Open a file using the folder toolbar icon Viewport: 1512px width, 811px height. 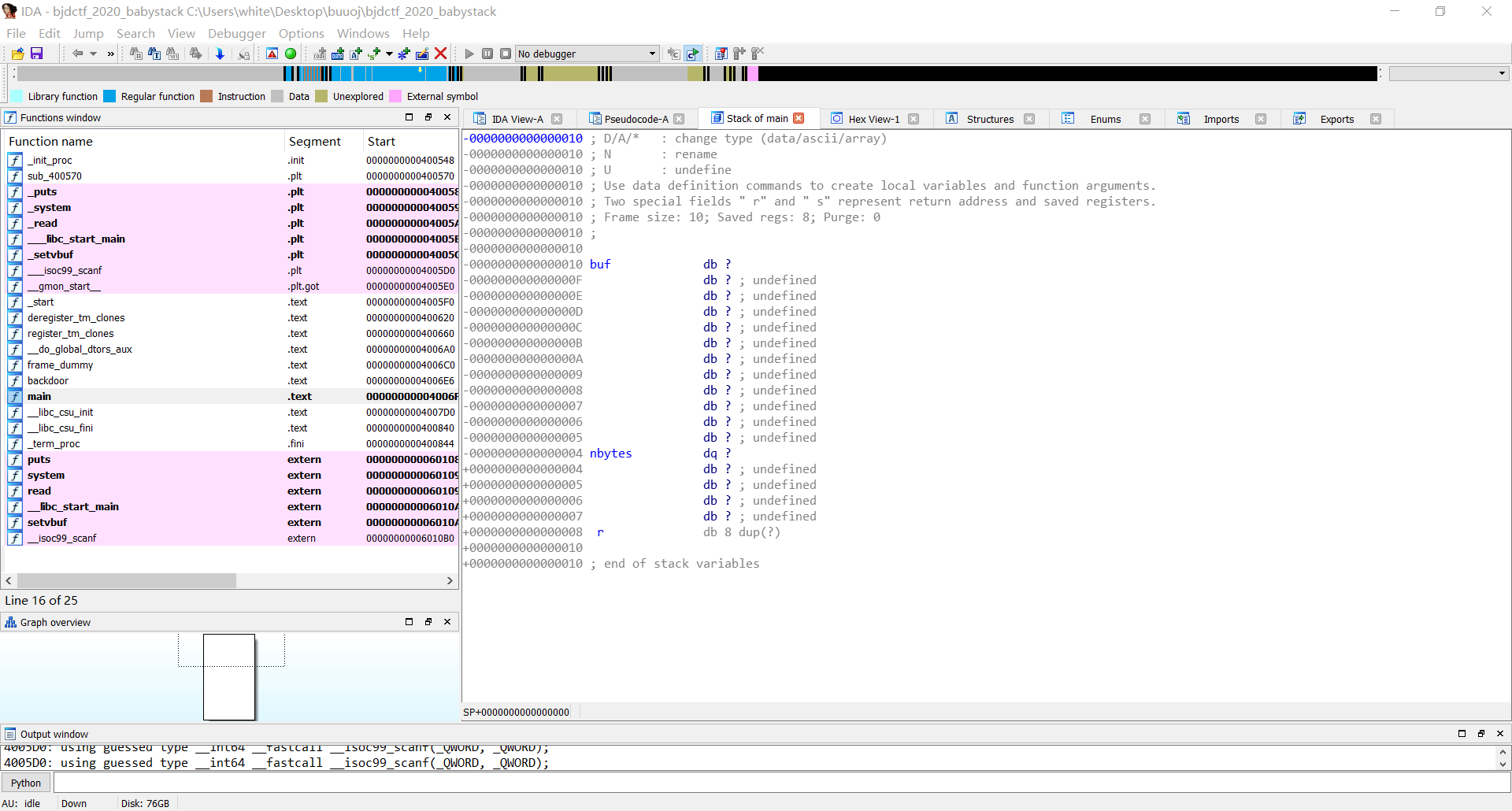pos(17,54)
